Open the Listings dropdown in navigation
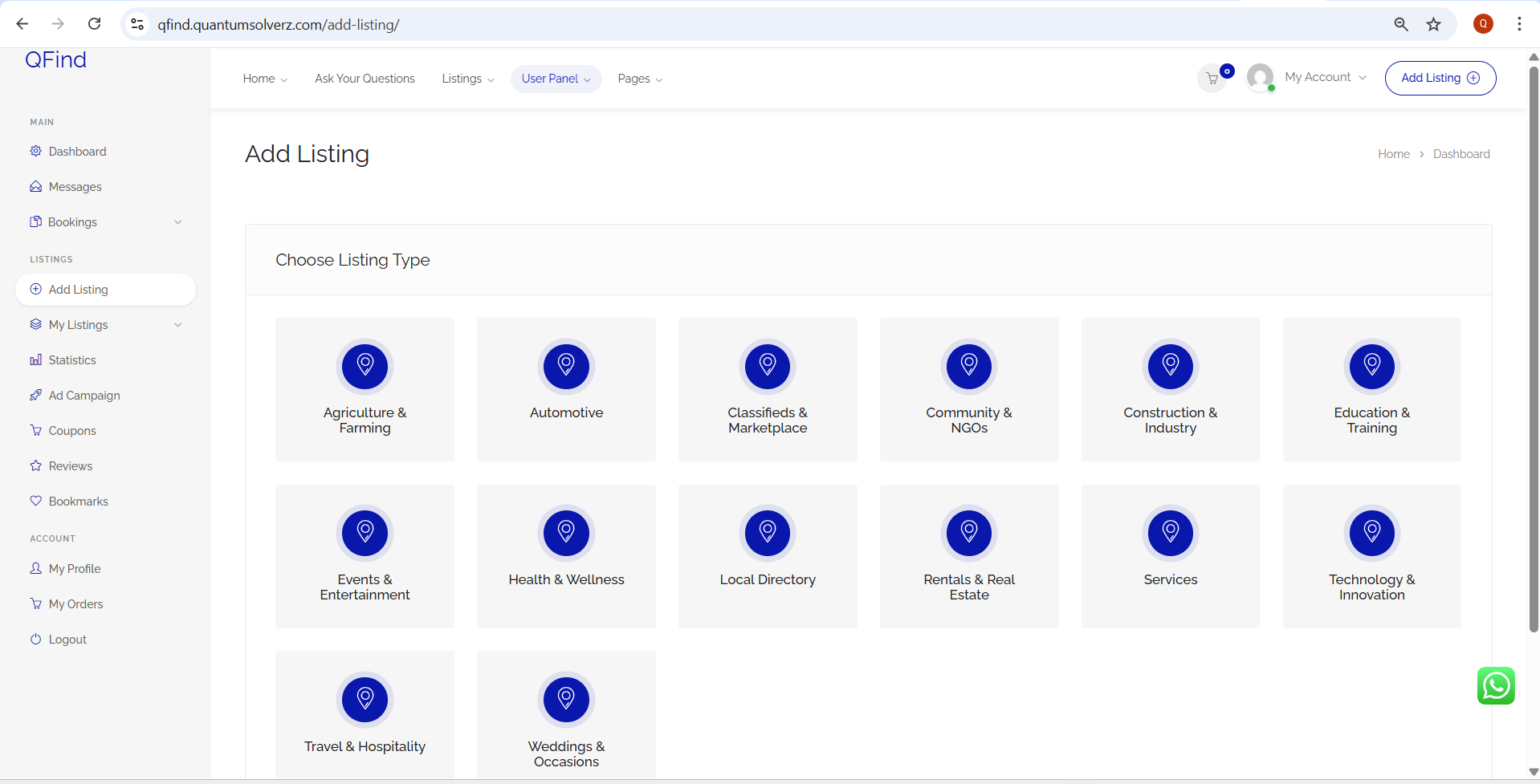The image size is (1540, 784). (x=467, y=79)
